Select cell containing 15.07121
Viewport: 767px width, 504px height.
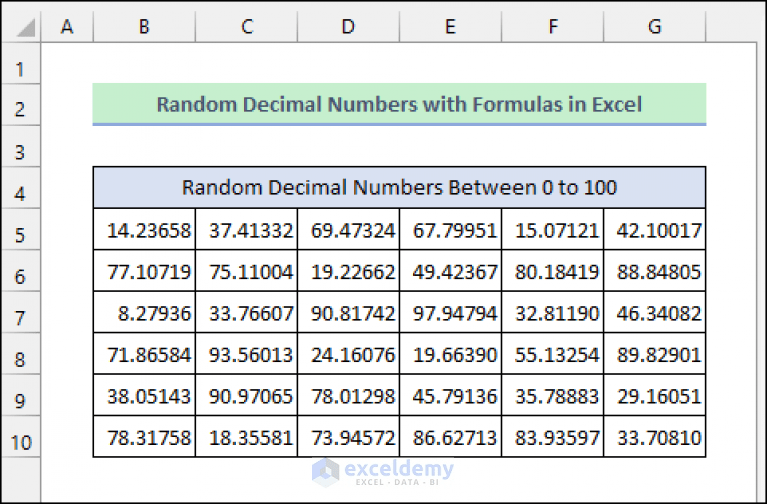tap(553, 229)
